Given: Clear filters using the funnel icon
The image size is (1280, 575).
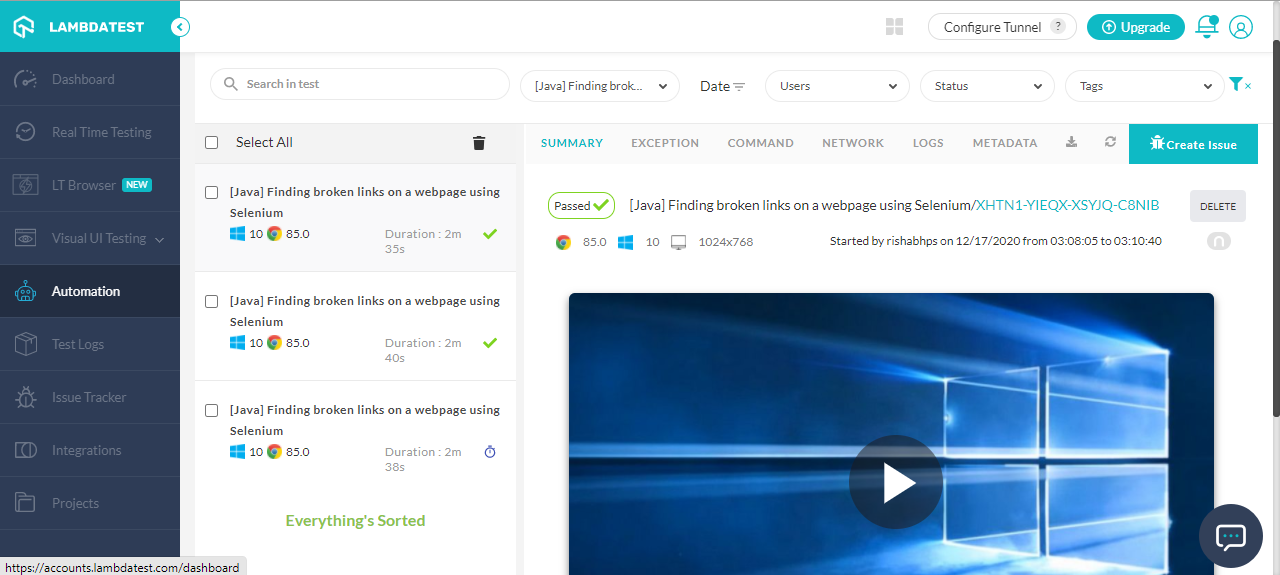Looking at the screenshot, I should coord(1240,85).
